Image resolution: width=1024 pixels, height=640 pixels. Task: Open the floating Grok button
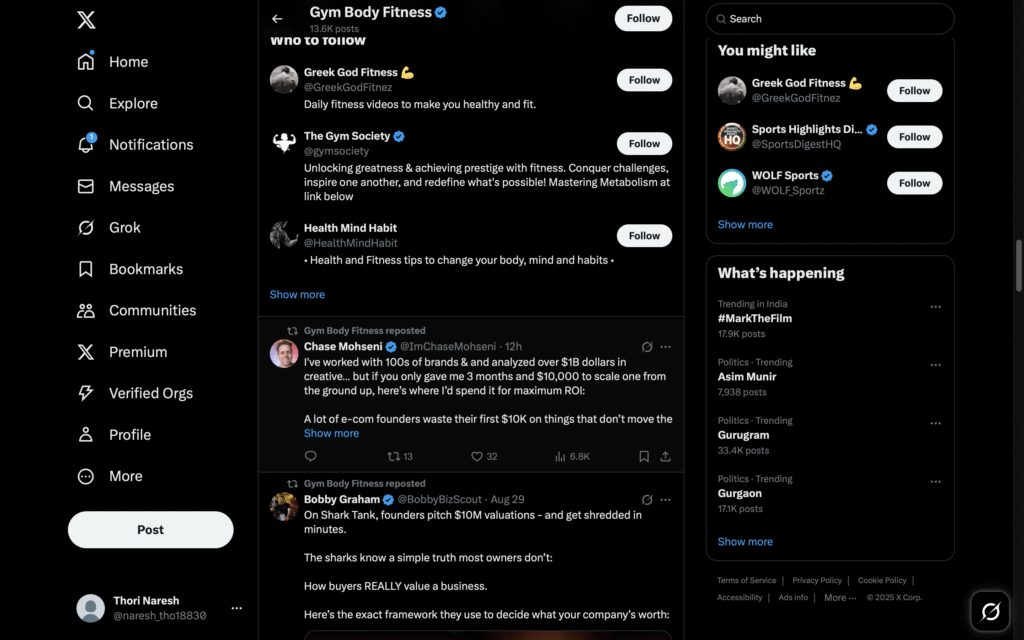click(x=990, y=611)
